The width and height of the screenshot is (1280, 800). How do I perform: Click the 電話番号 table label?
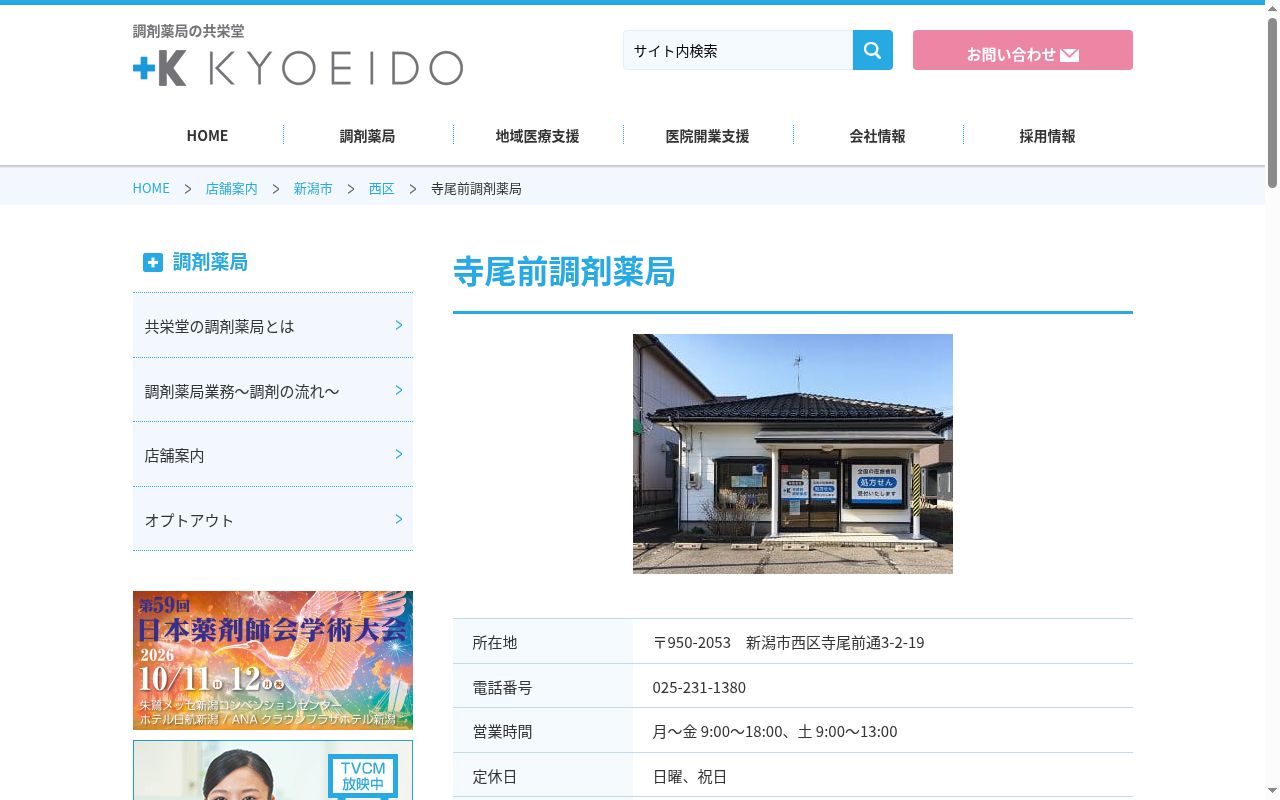pos(502,687)
